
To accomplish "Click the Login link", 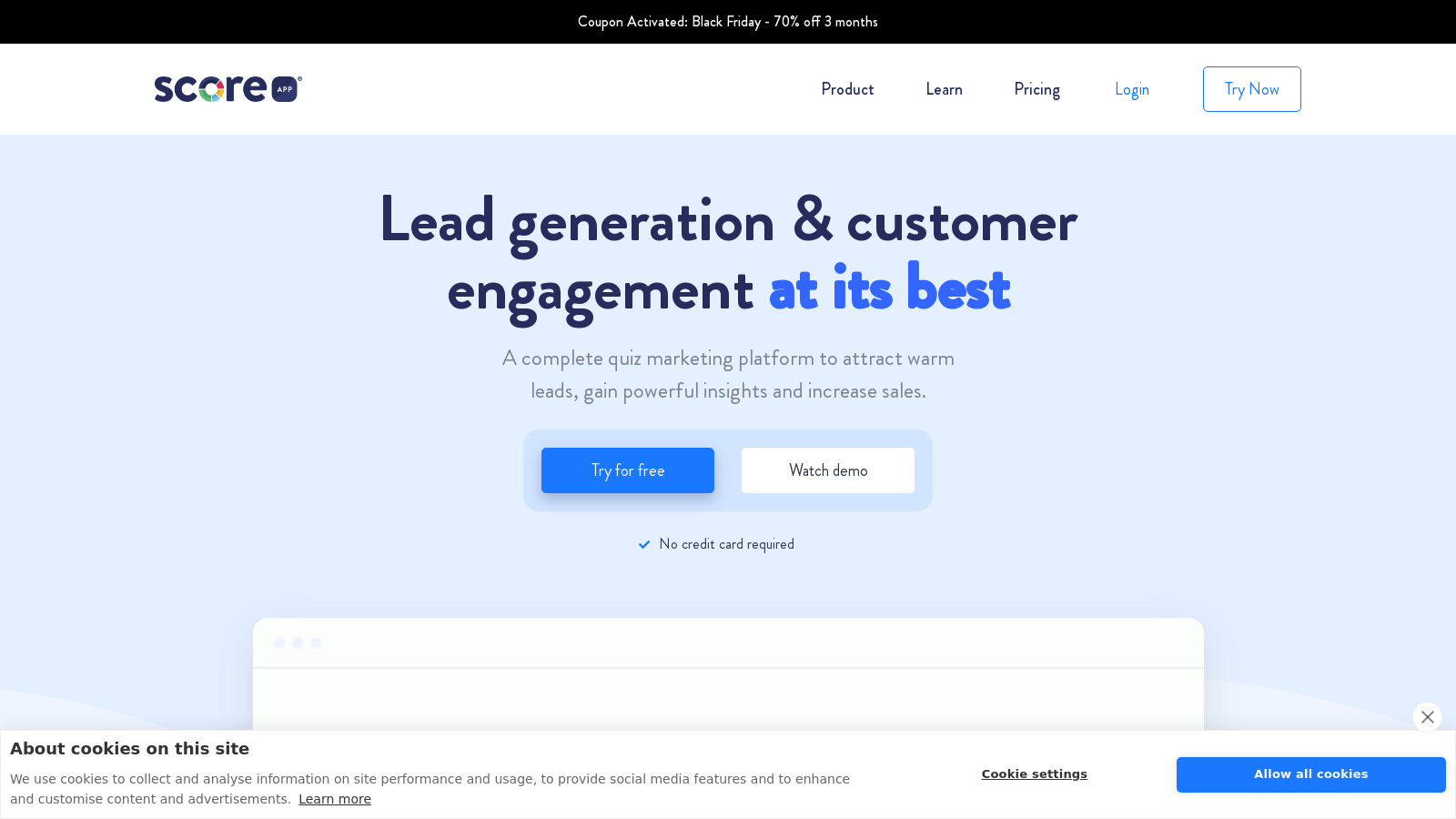I will click(x=1132, y=89).
